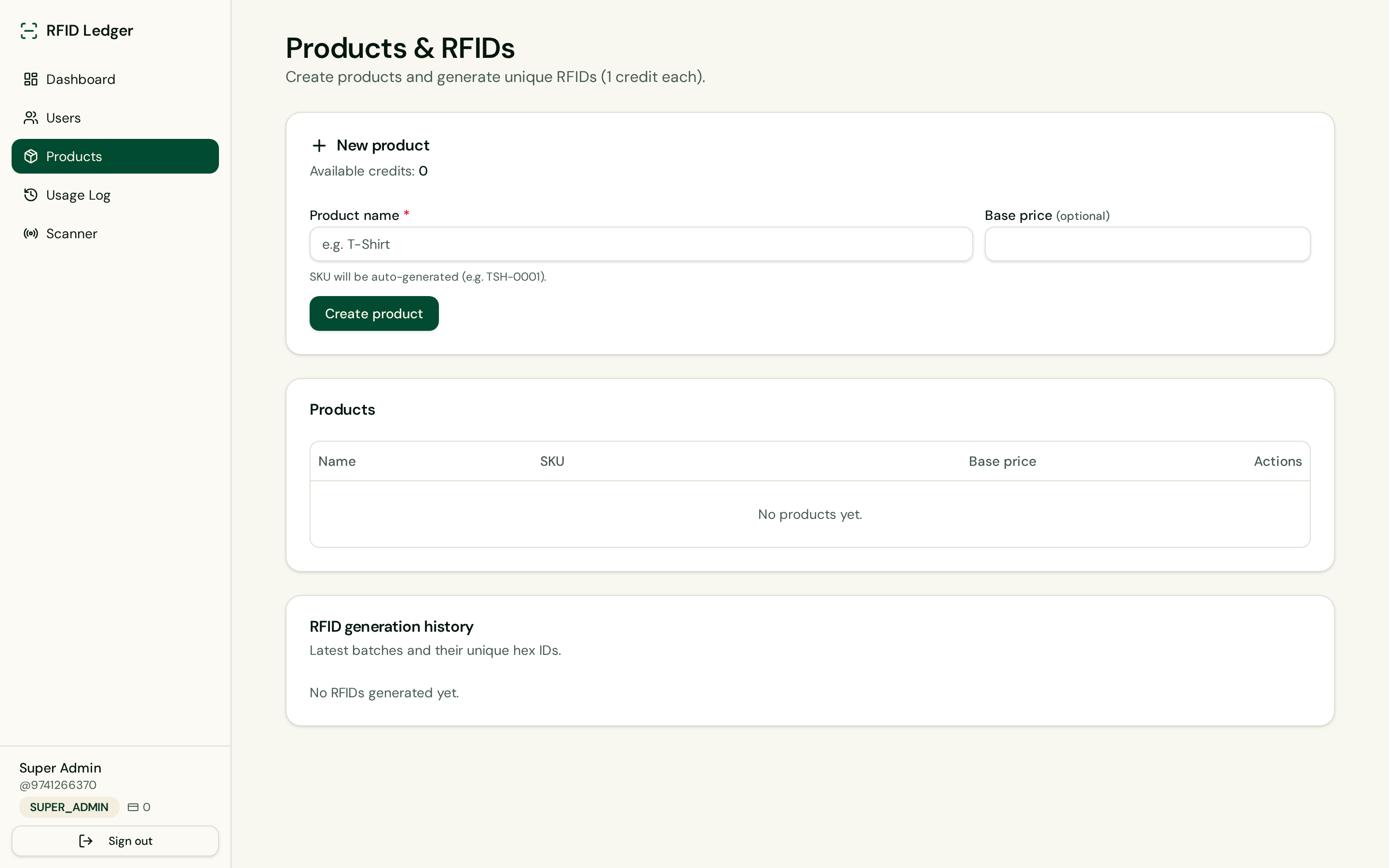The width and height of the screenshot is (1389, 868).
Task: Open the Usage Log page
Action: 115,195
